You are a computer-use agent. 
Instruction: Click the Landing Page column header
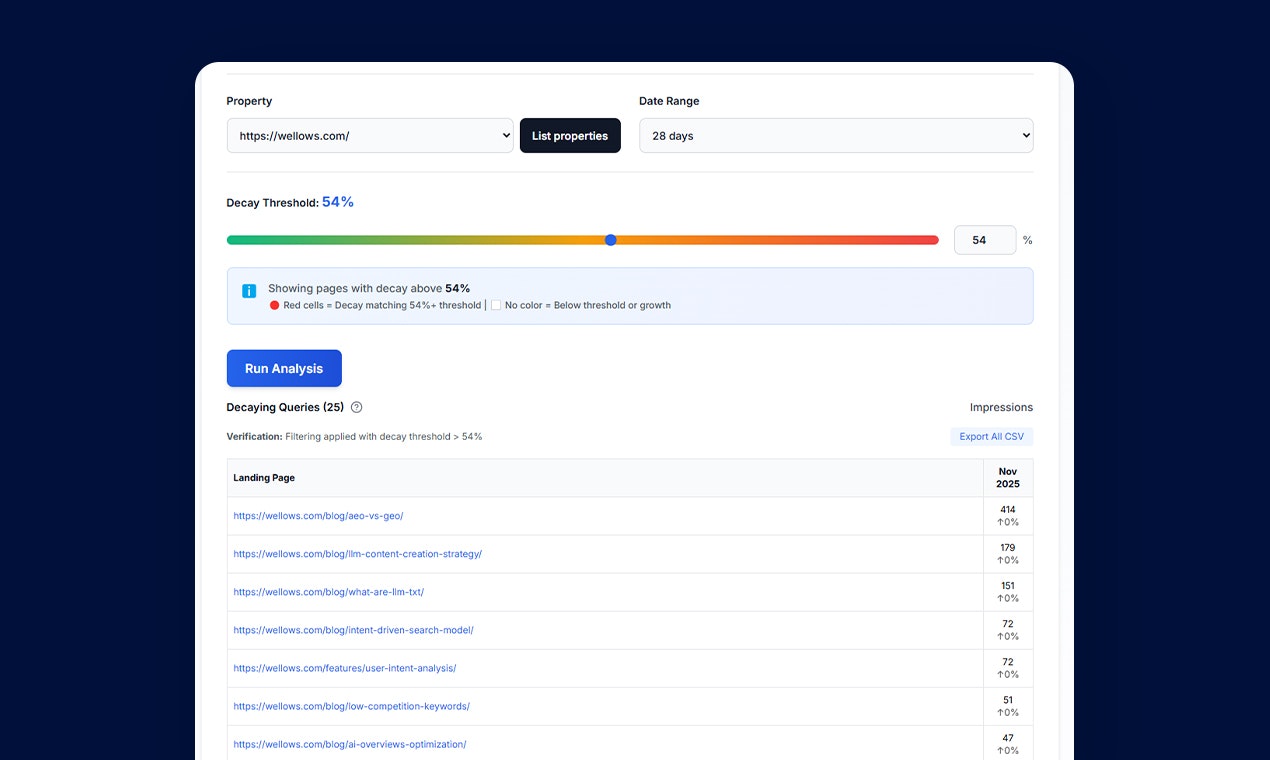(x=605, y=478)
